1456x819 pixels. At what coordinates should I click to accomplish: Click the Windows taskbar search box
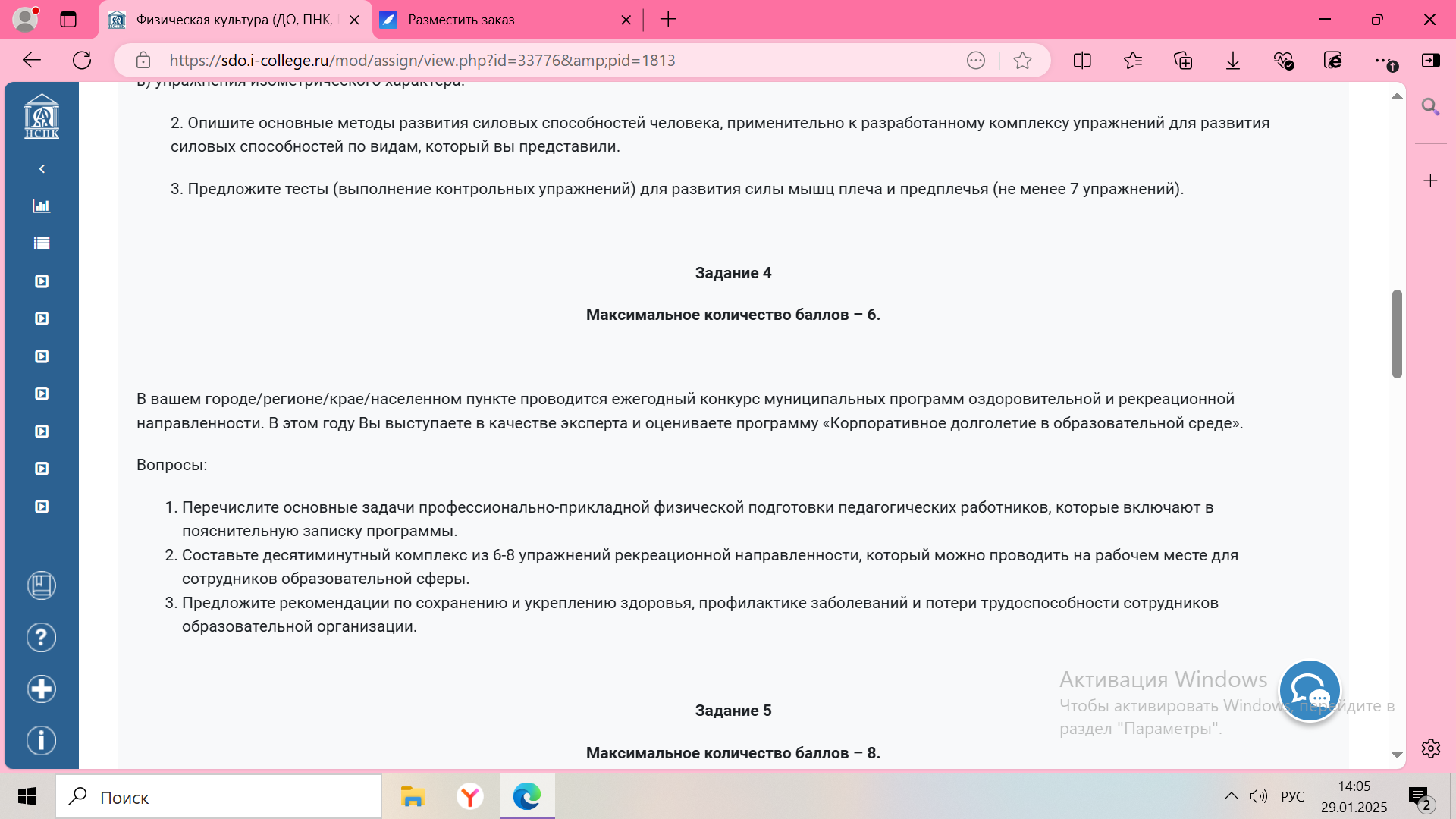click(x=220, y=797)
